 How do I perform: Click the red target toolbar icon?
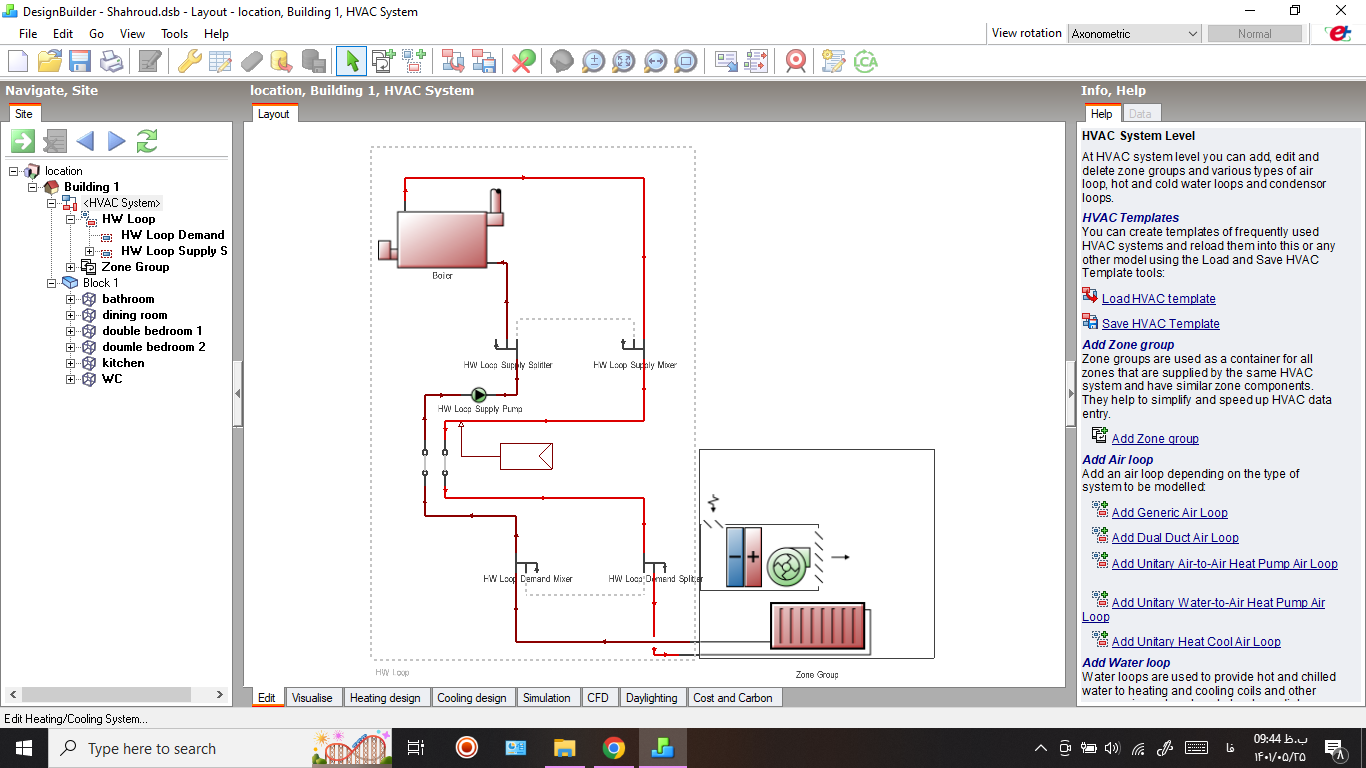[x=796, y=61]
